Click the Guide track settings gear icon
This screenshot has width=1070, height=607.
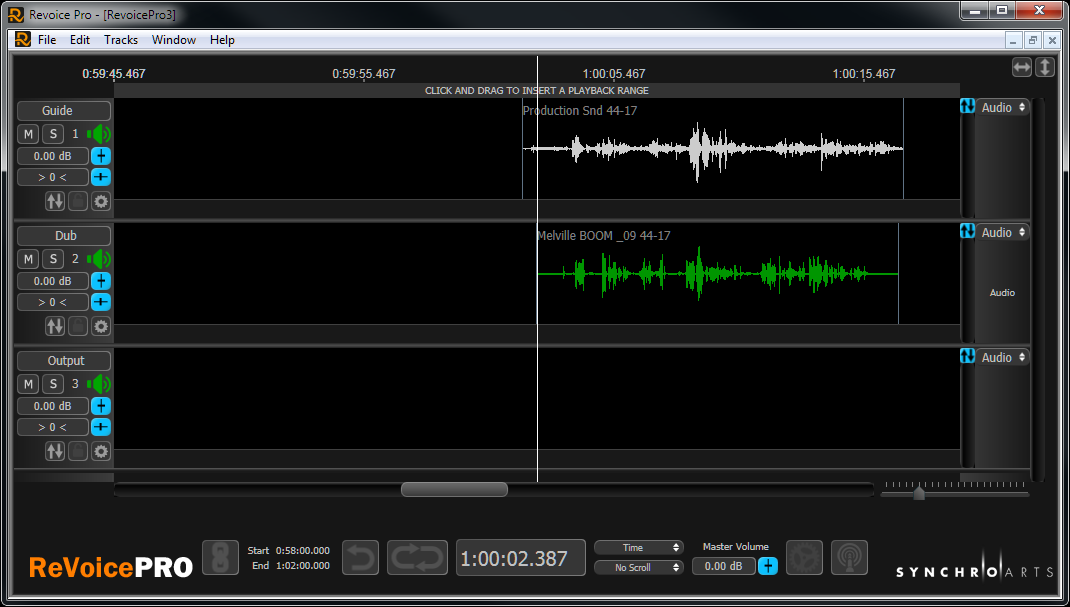point(101,201)
